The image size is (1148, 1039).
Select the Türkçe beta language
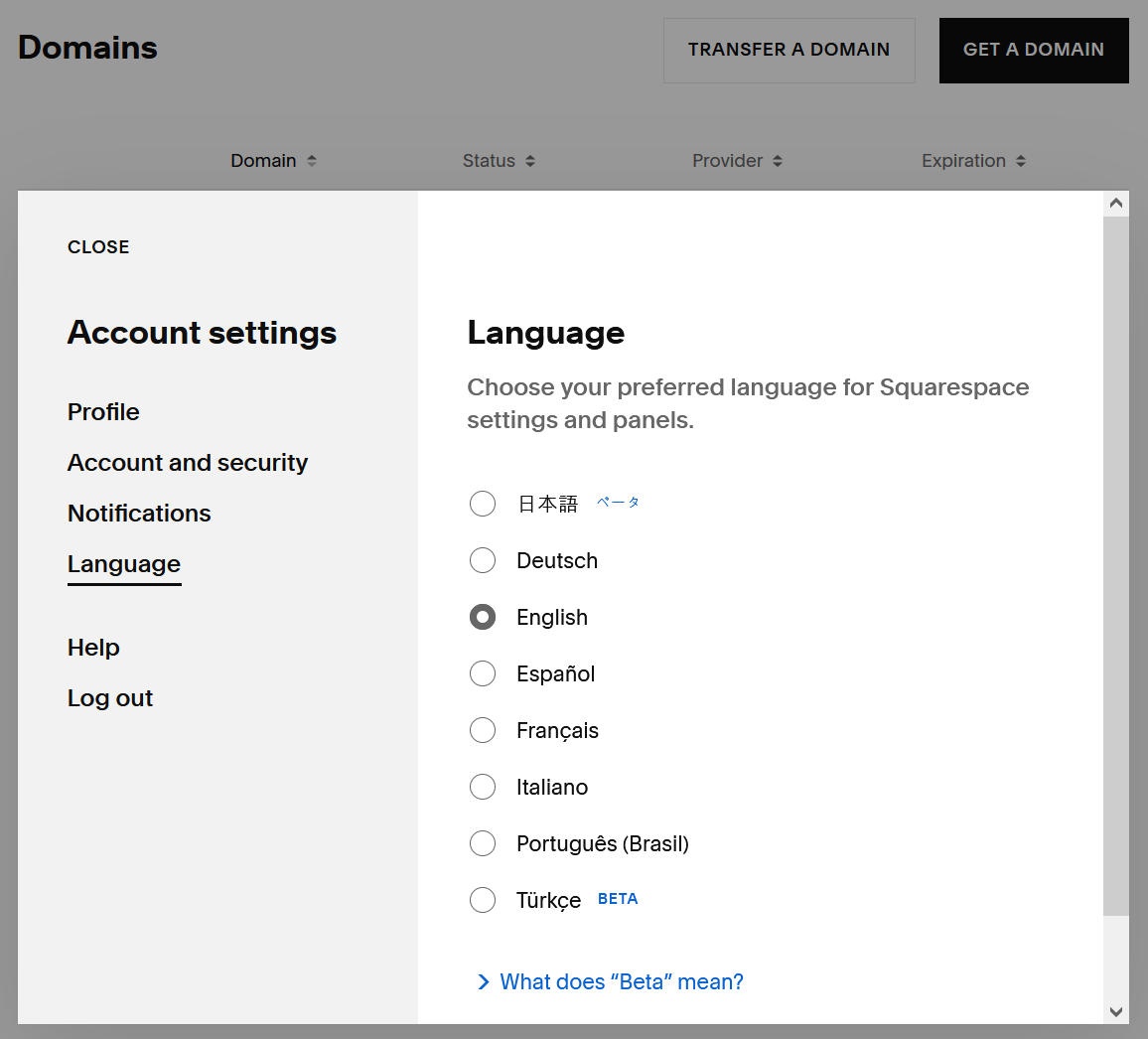click(x=483, y=900)
